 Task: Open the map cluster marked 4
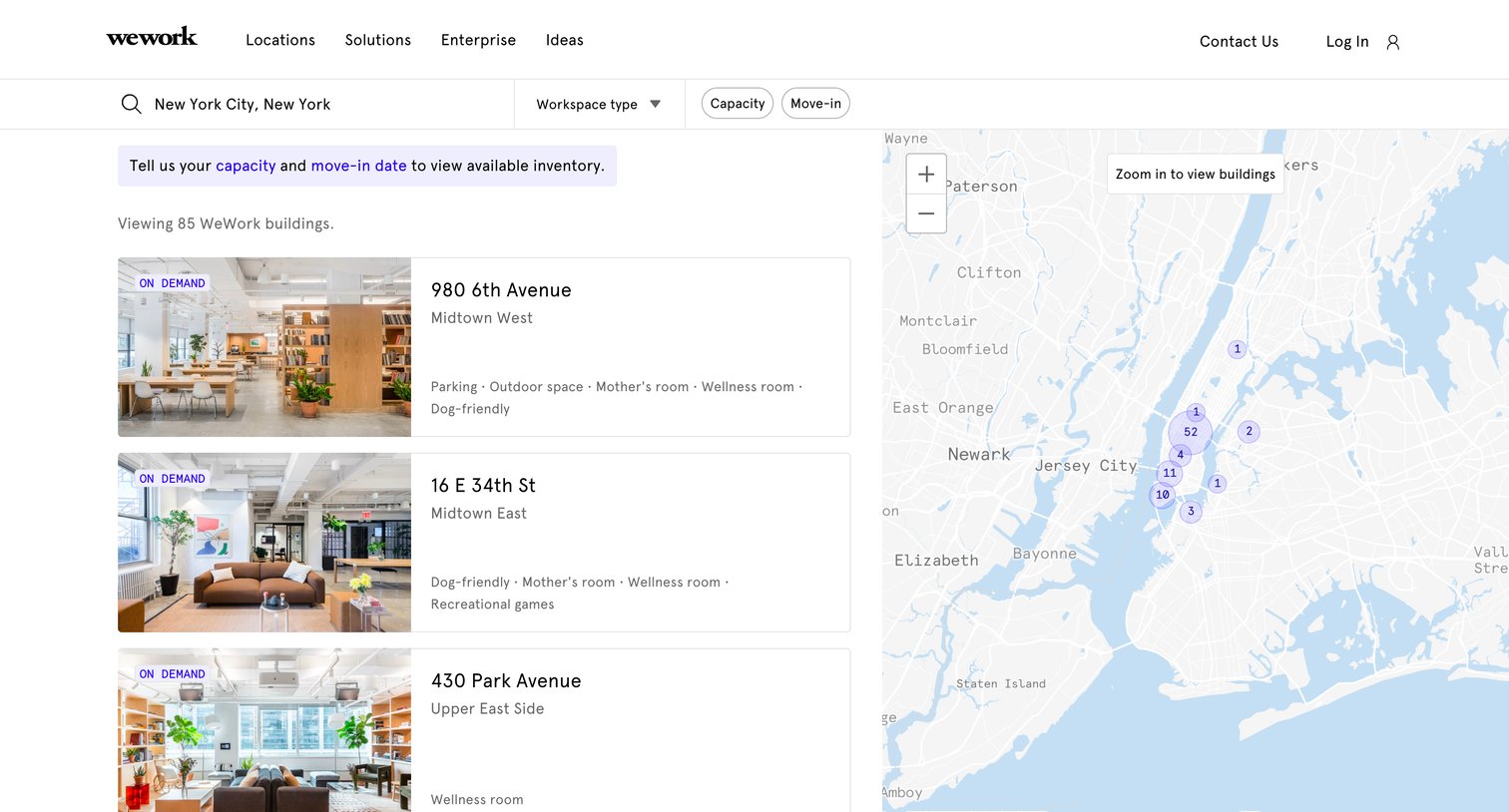(x=1181, y=455)
